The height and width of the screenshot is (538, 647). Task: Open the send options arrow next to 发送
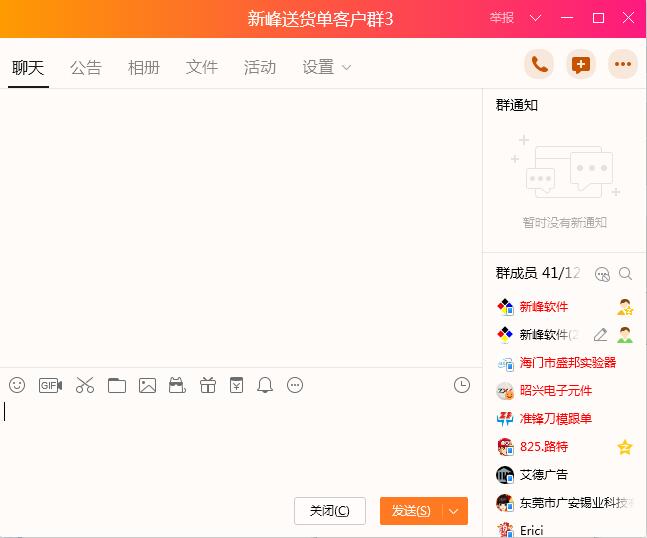click(x=454, y=511)
